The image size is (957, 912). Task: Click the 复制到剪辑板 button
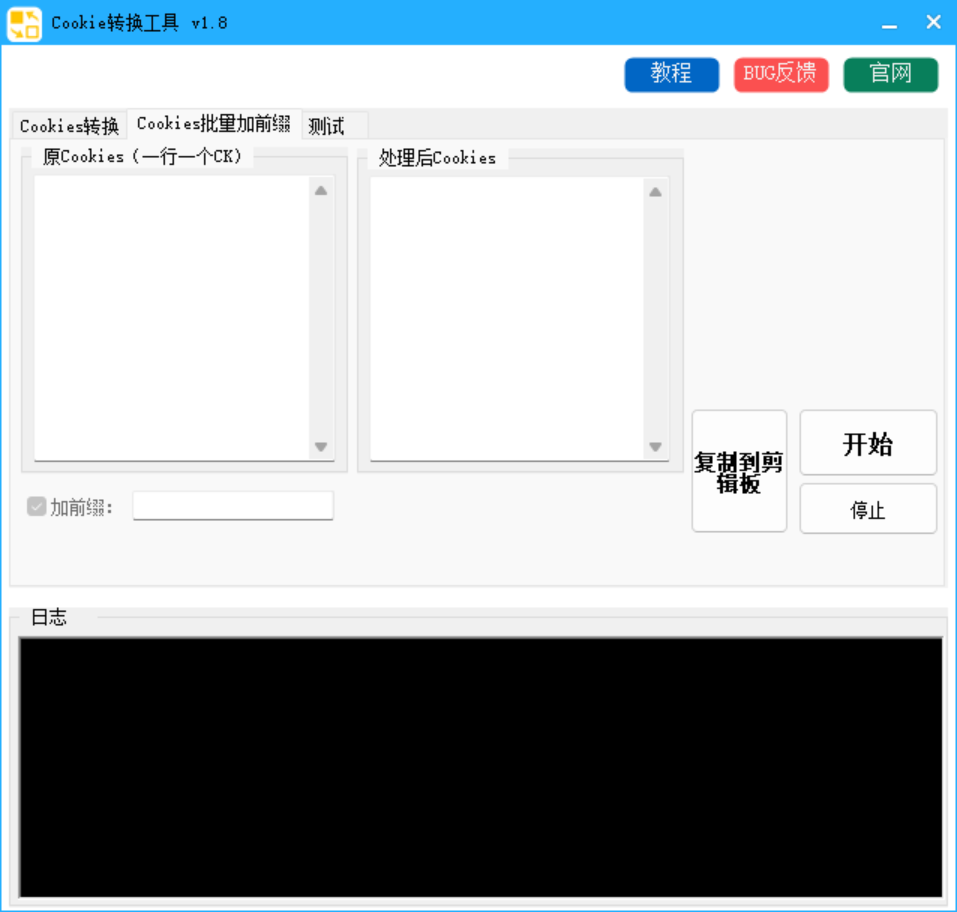pyautogui.click(x=739, y=471)
